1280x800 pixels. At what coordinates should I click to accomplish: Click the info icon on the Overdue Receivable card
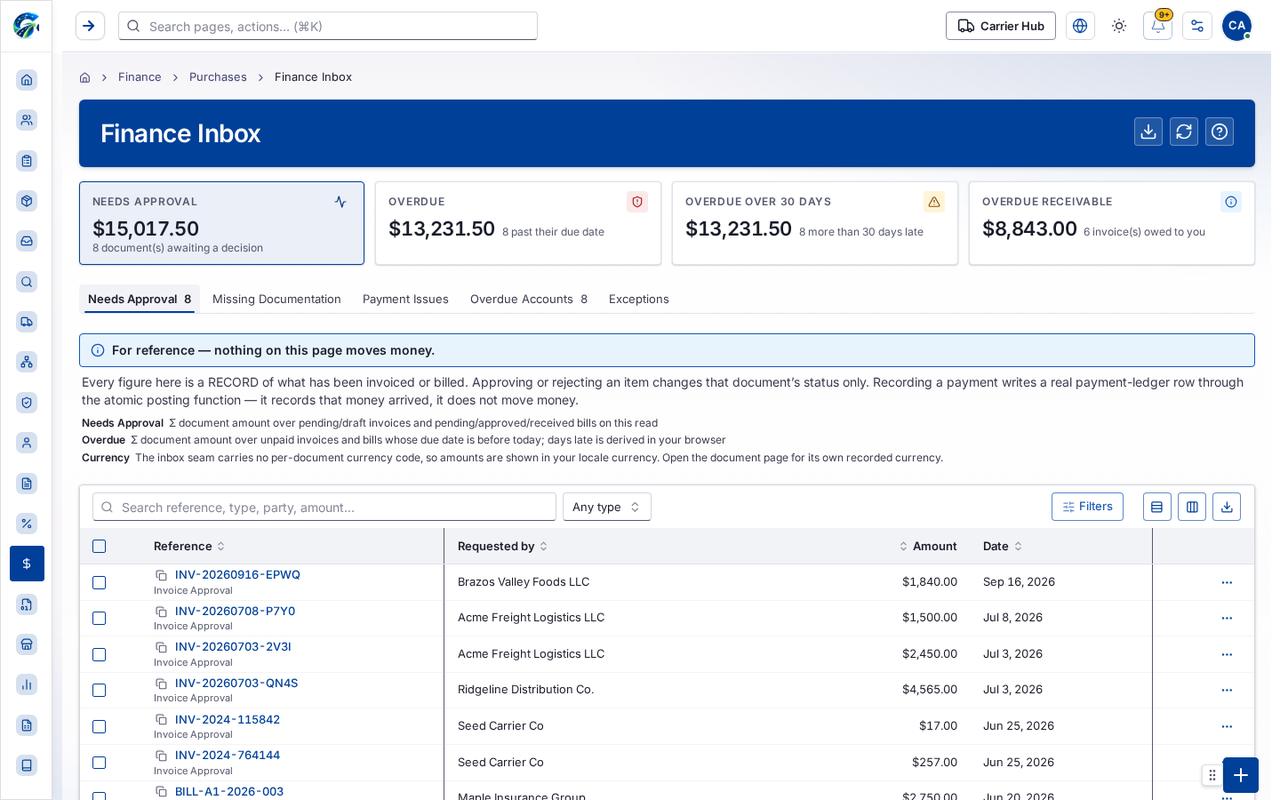(x=1231, y=202)
